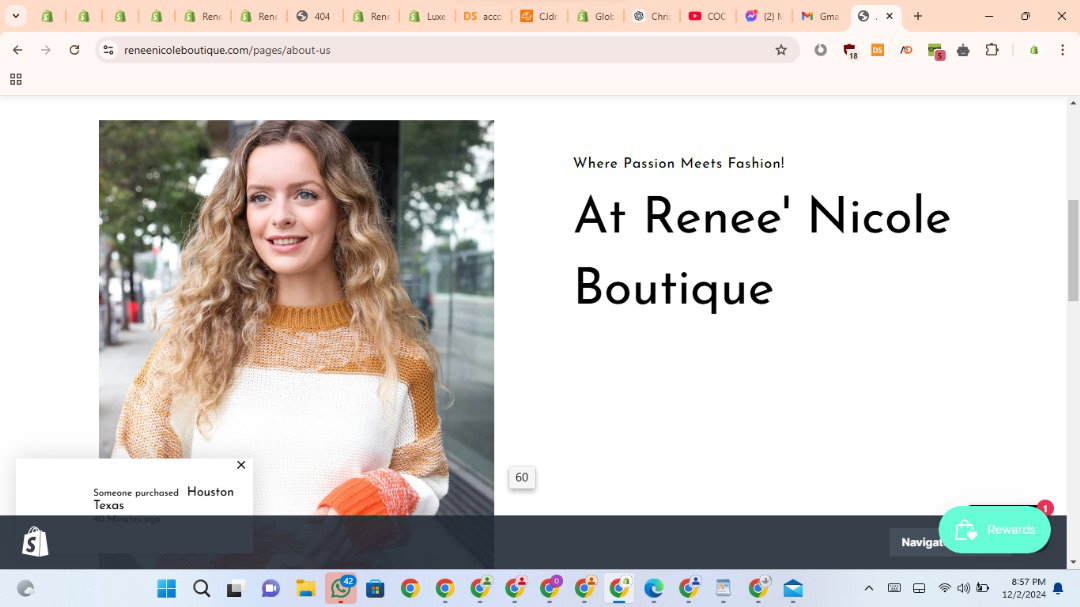Close the purchase notification popup
The width and height of the screenshot is (1080, 607).
241,465
